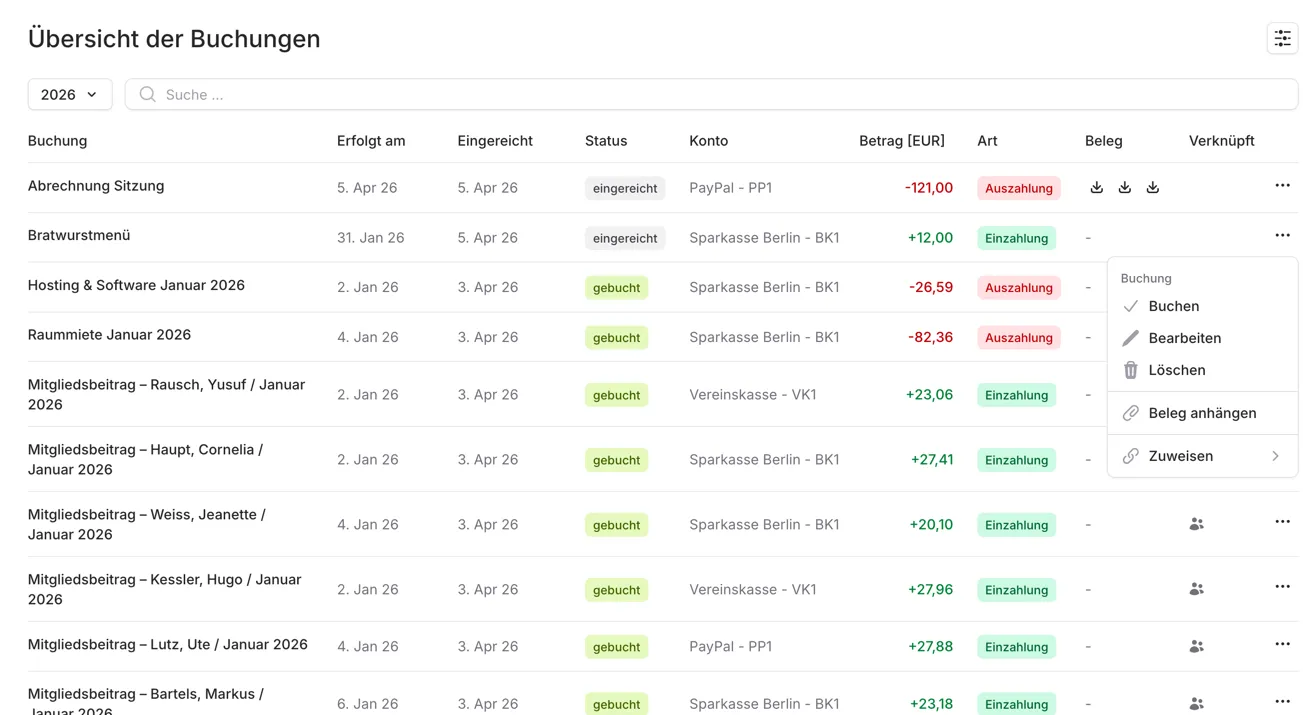Choose Bearbeiten from the context menu
Screen dimensions: 1303x715
tap(1184, 338)
